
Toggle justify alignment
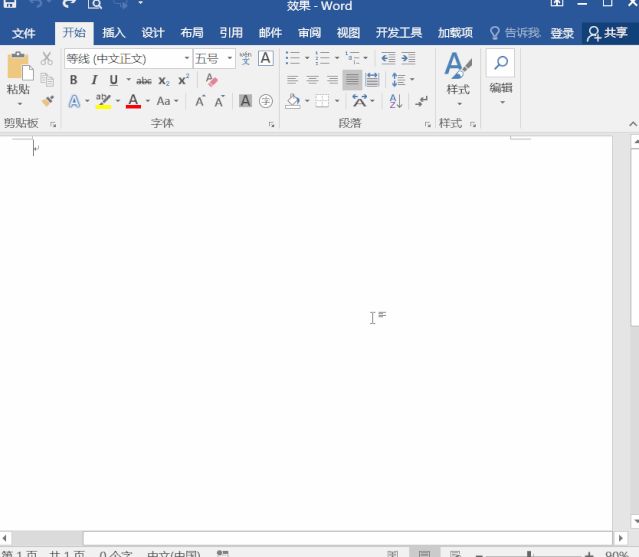click(352, 80)
